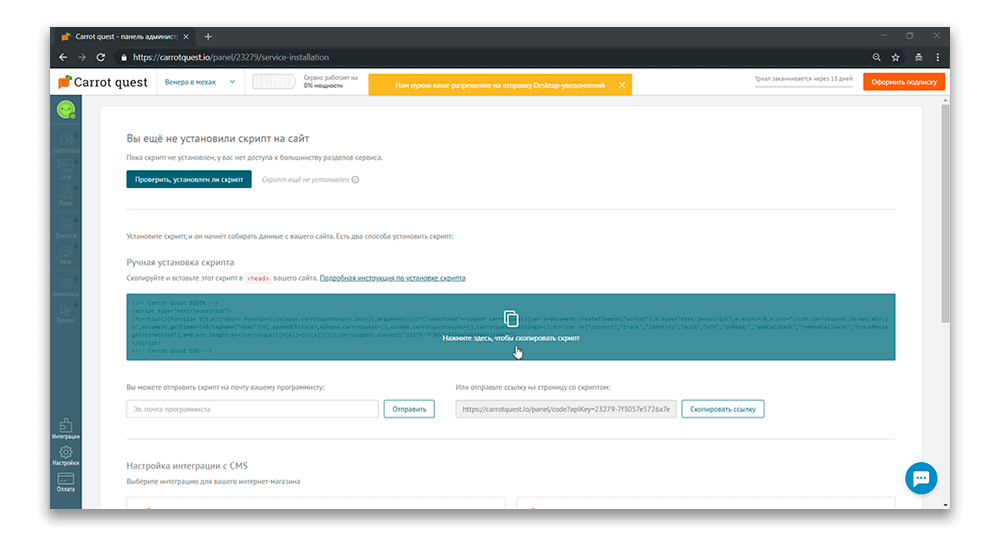Bookmark the page with the star icon
Screen dimensions: 1000x536
[895, 57]
